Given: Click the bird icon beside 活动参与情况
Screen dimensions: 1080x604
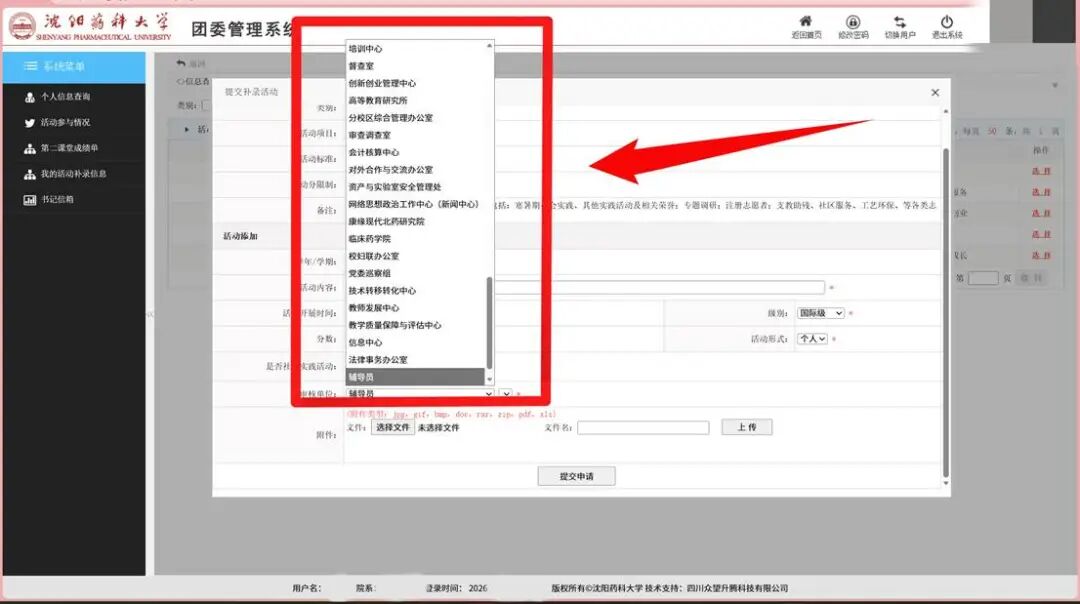Looking at the screenshot, I should click(30, 123).
